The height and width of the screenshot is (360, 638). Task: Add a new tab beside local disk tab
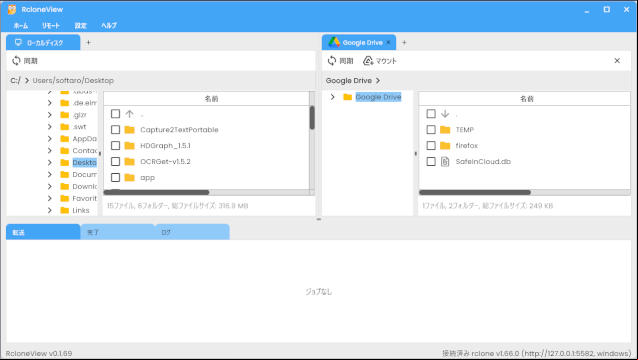tap(88, 42)
